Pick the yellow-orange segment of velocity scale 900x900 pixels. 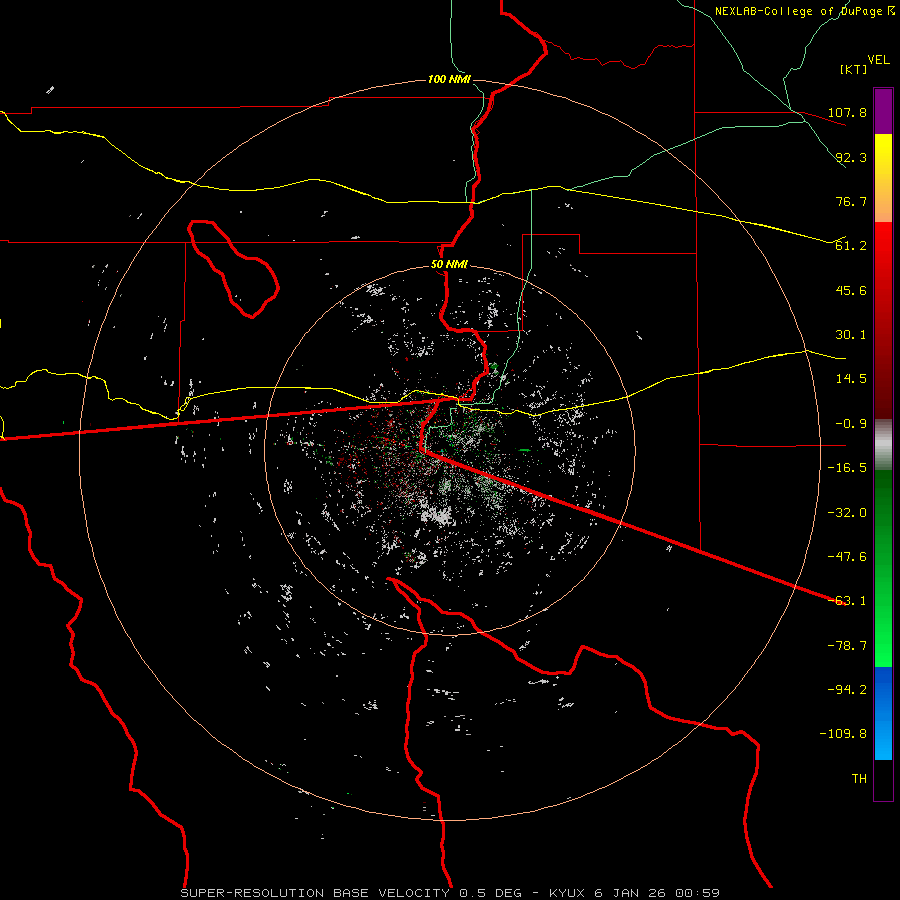point(883,178)
